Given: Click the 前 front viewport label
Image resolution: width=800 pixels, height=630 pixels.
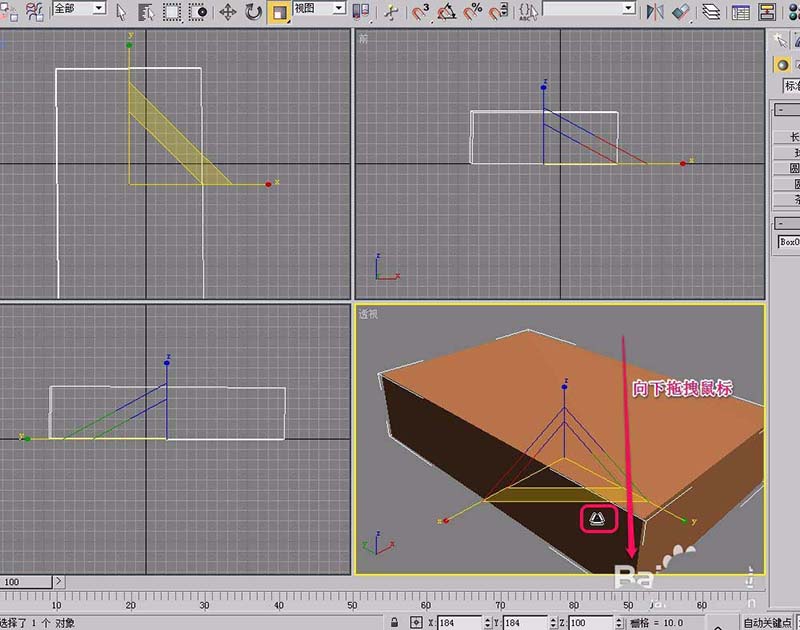Looking at the screenshot, I should (x=363, y=38).
